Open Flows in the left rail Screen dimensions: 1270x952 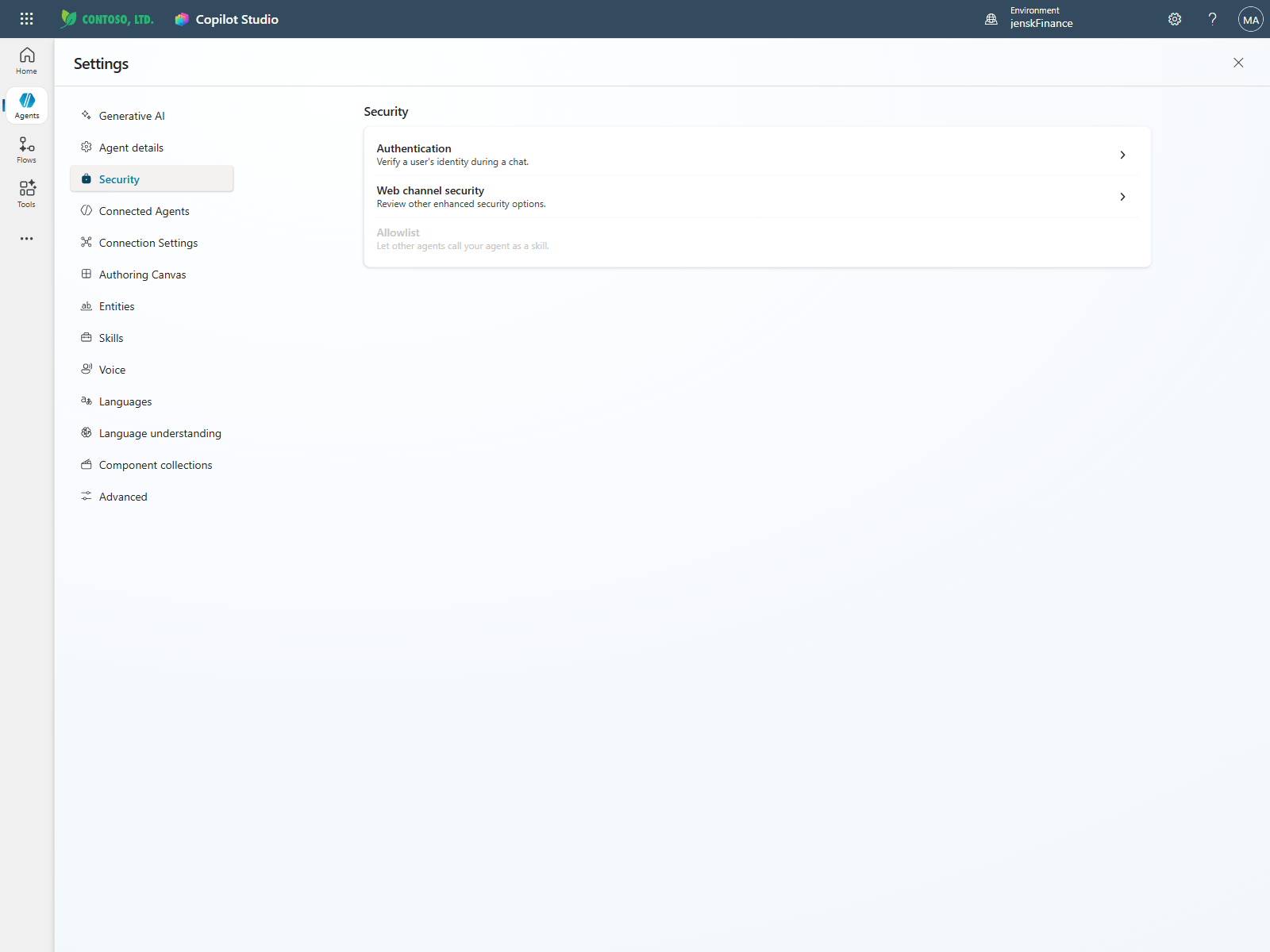pyautogui.click(x=26, y=150)
